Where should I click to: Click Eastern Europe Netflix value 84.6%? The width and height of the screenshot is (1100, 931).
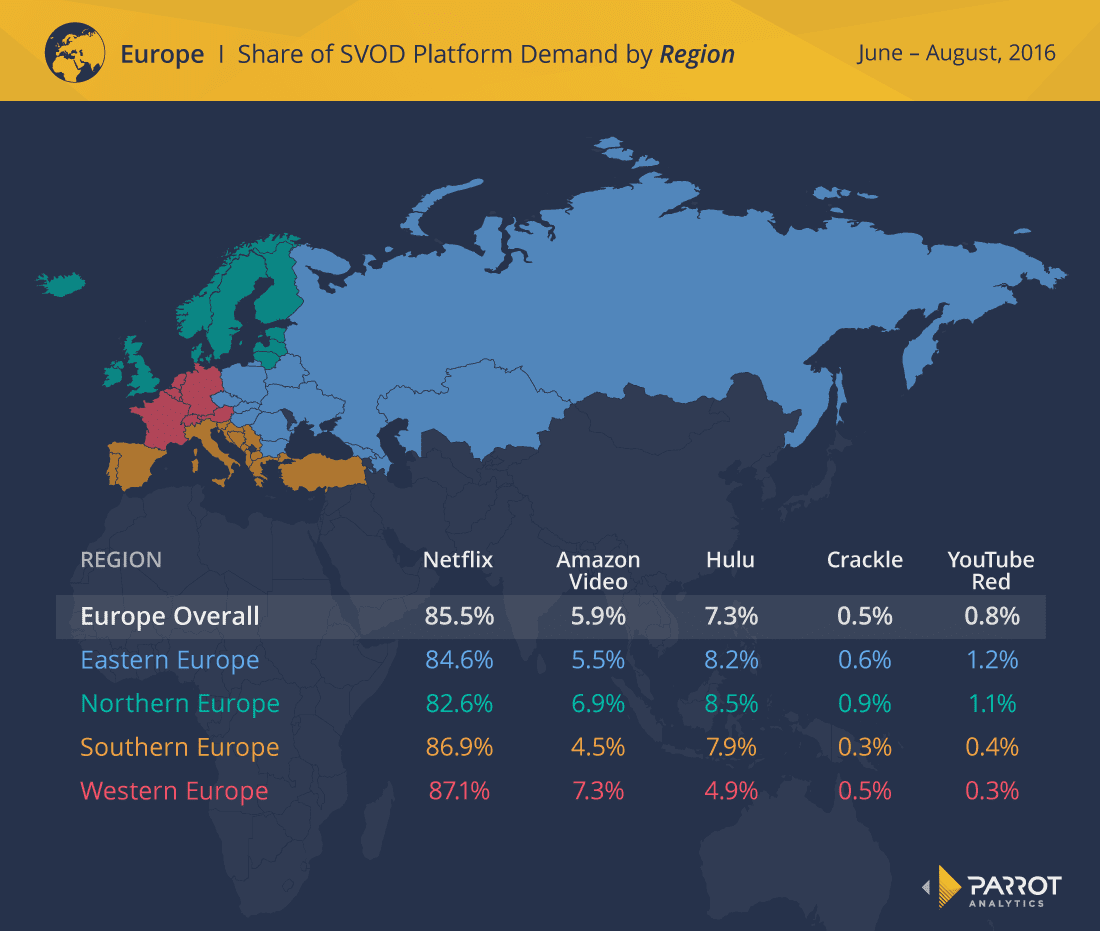(x=459, y=660)
